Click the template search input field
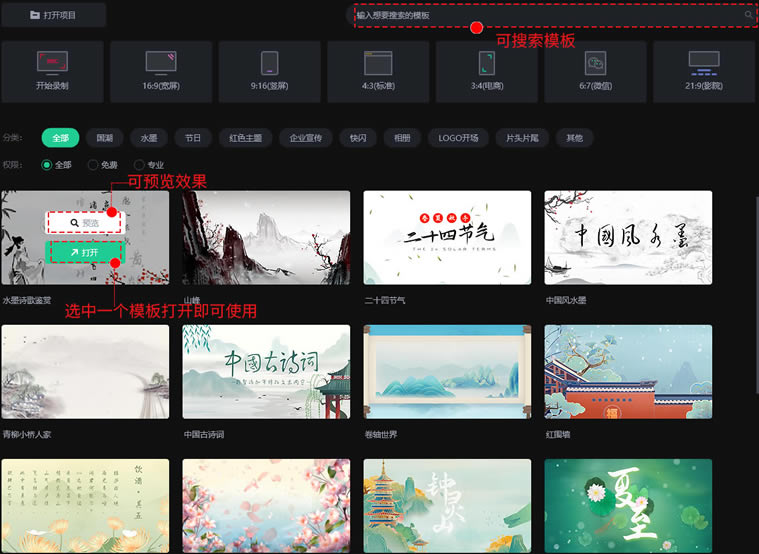The height and width of the screenshot is (554, 759). coord(552,15)
